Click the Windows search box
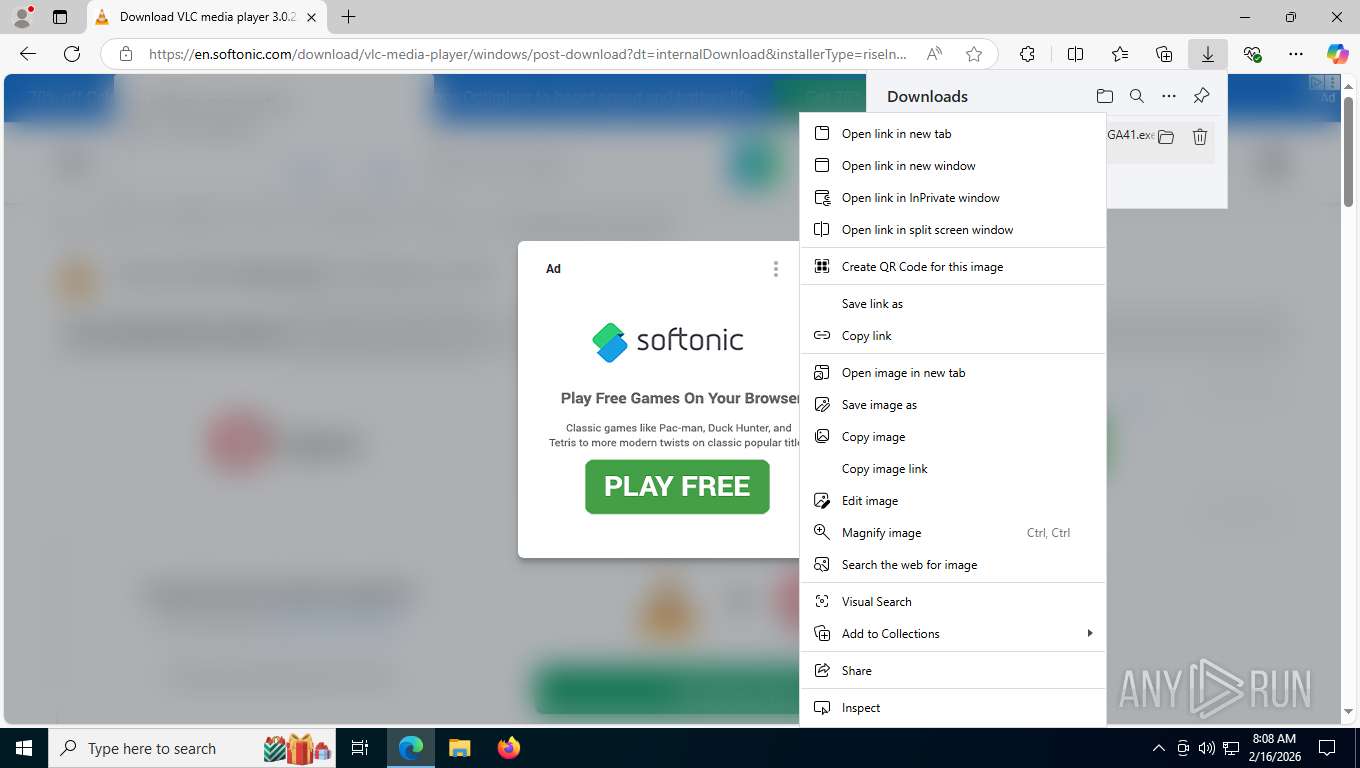The width and height of the screenshot is (1360, 768). tap(191, 748)
